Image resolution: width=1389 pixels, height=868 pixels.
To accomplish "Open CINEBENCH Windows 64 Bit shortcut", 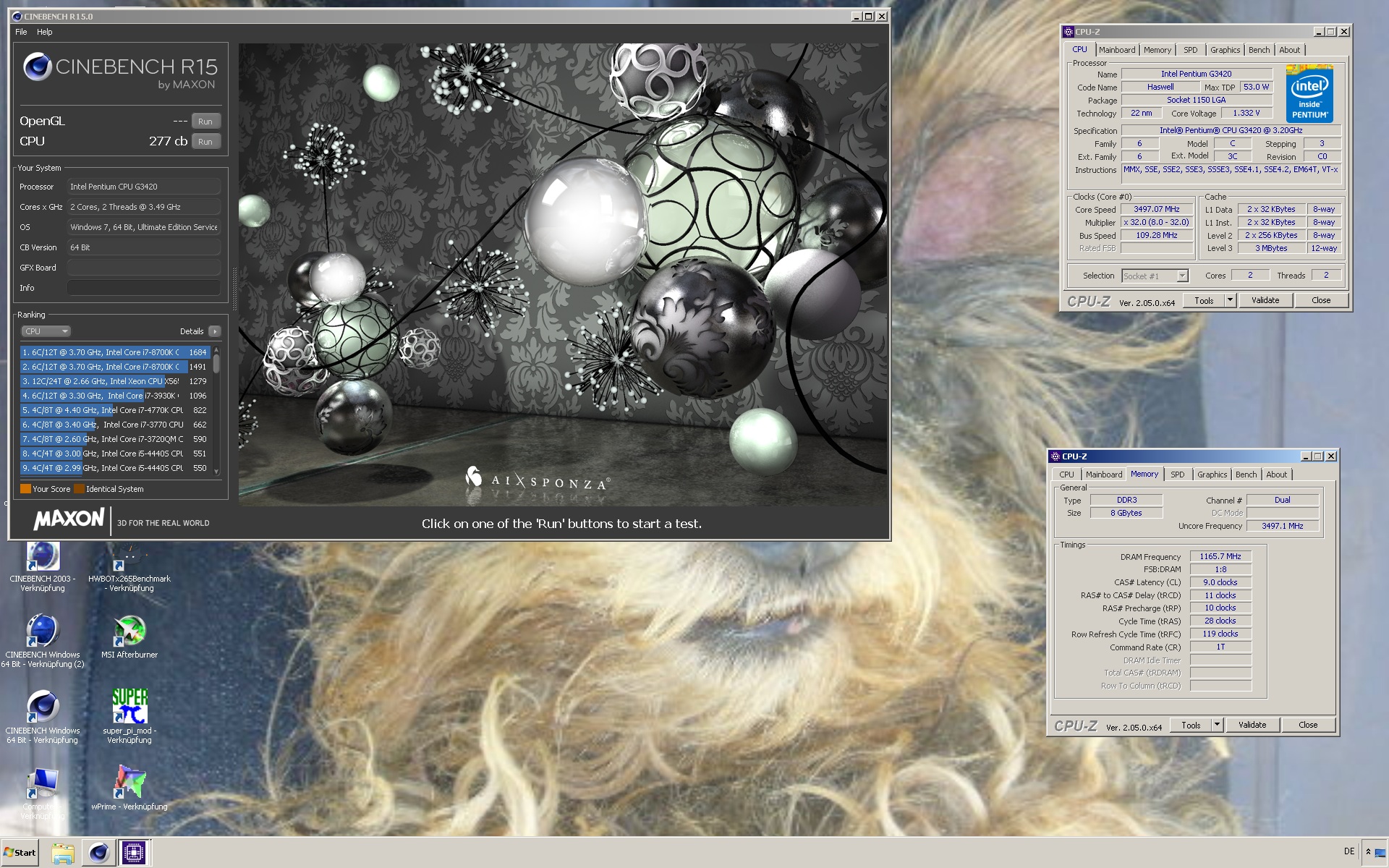I will click(43, 718).
